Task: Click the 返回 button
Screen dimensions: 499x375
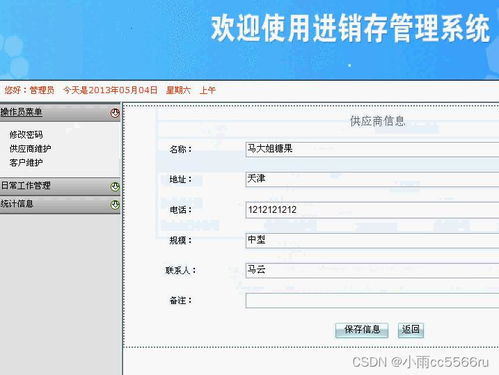Action: (x=411, y=330)
